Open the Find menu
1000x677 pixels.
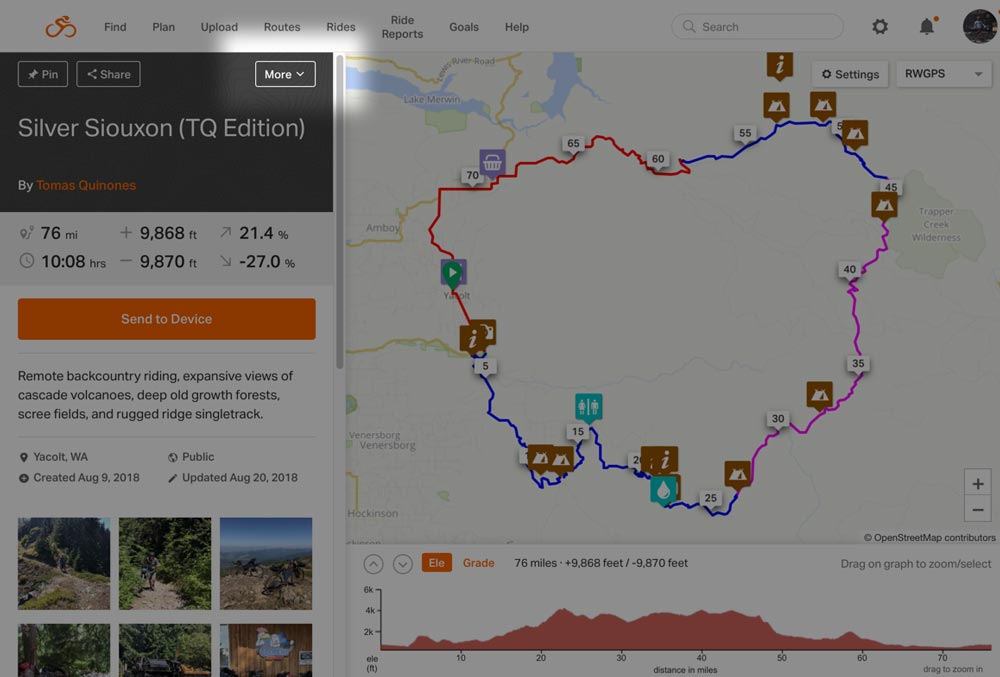115,27
